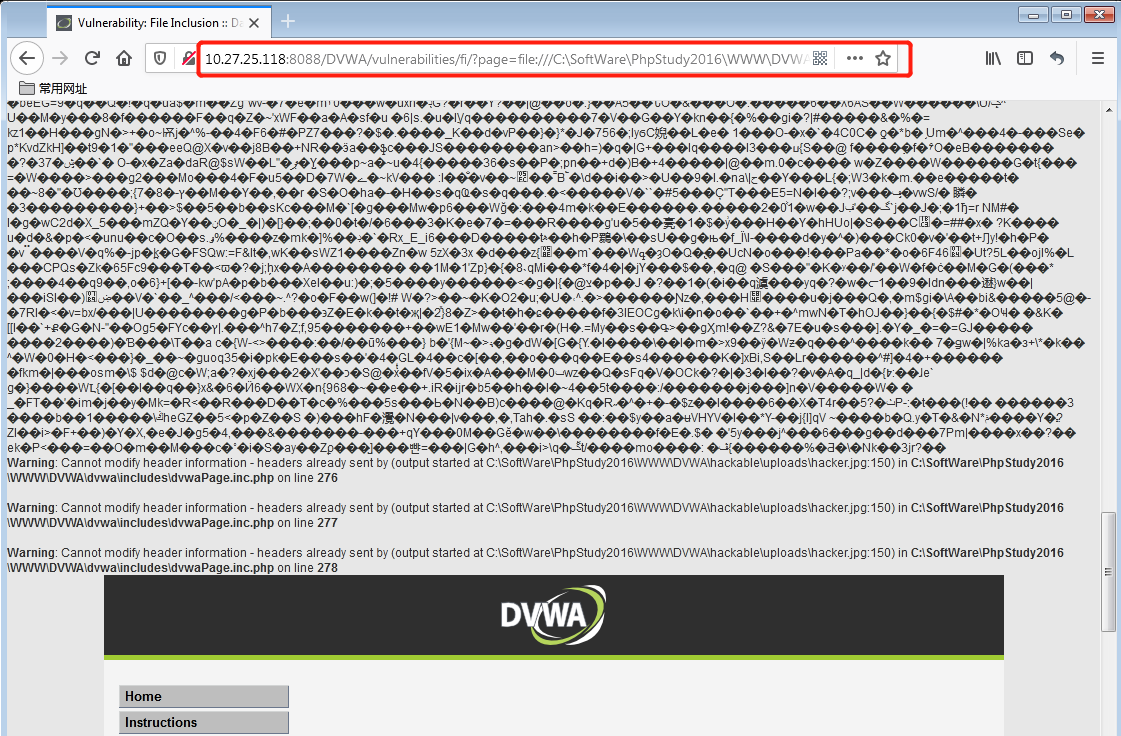Open the tracking protection shield
Viewport: 1121px width, 736px height.
160,58
